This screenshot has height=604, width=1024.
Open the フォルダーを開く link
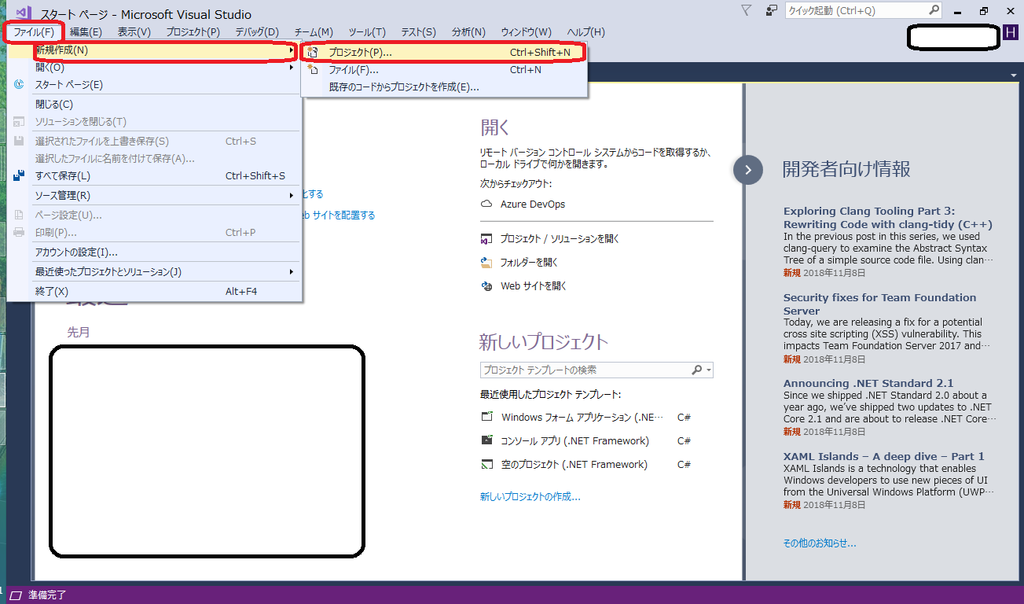coord(529,262)
